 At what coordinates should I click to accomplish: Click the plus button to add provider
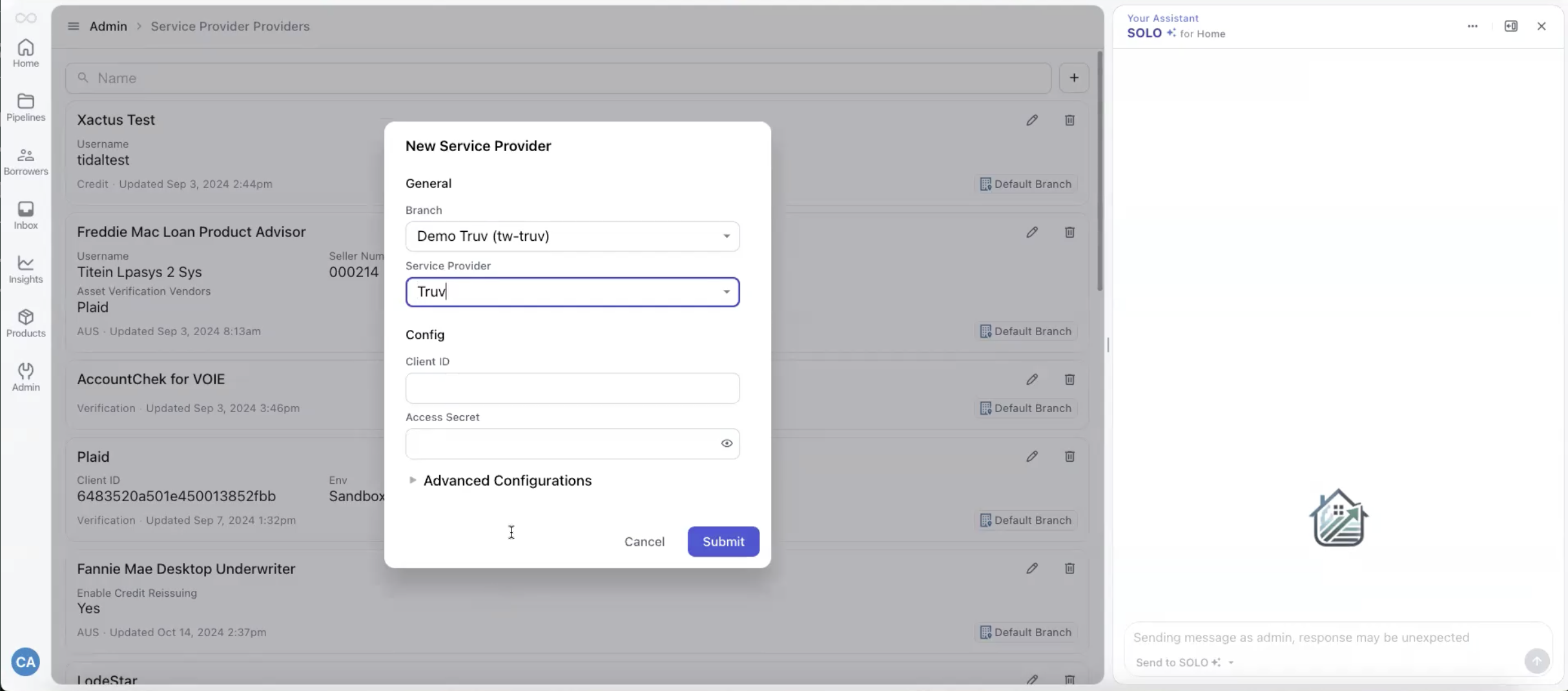coord(1073,77)
